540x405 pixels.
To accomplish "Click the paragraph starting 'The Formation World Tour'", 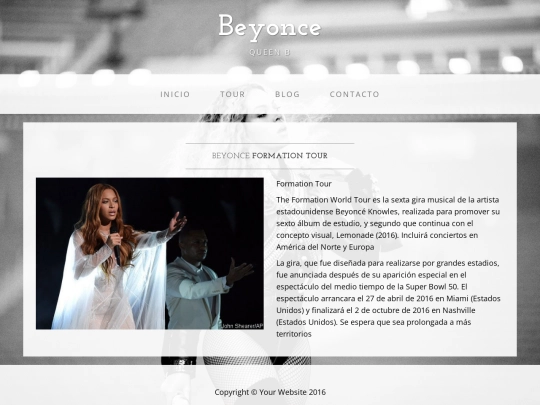I will click(x=388, y=223).
